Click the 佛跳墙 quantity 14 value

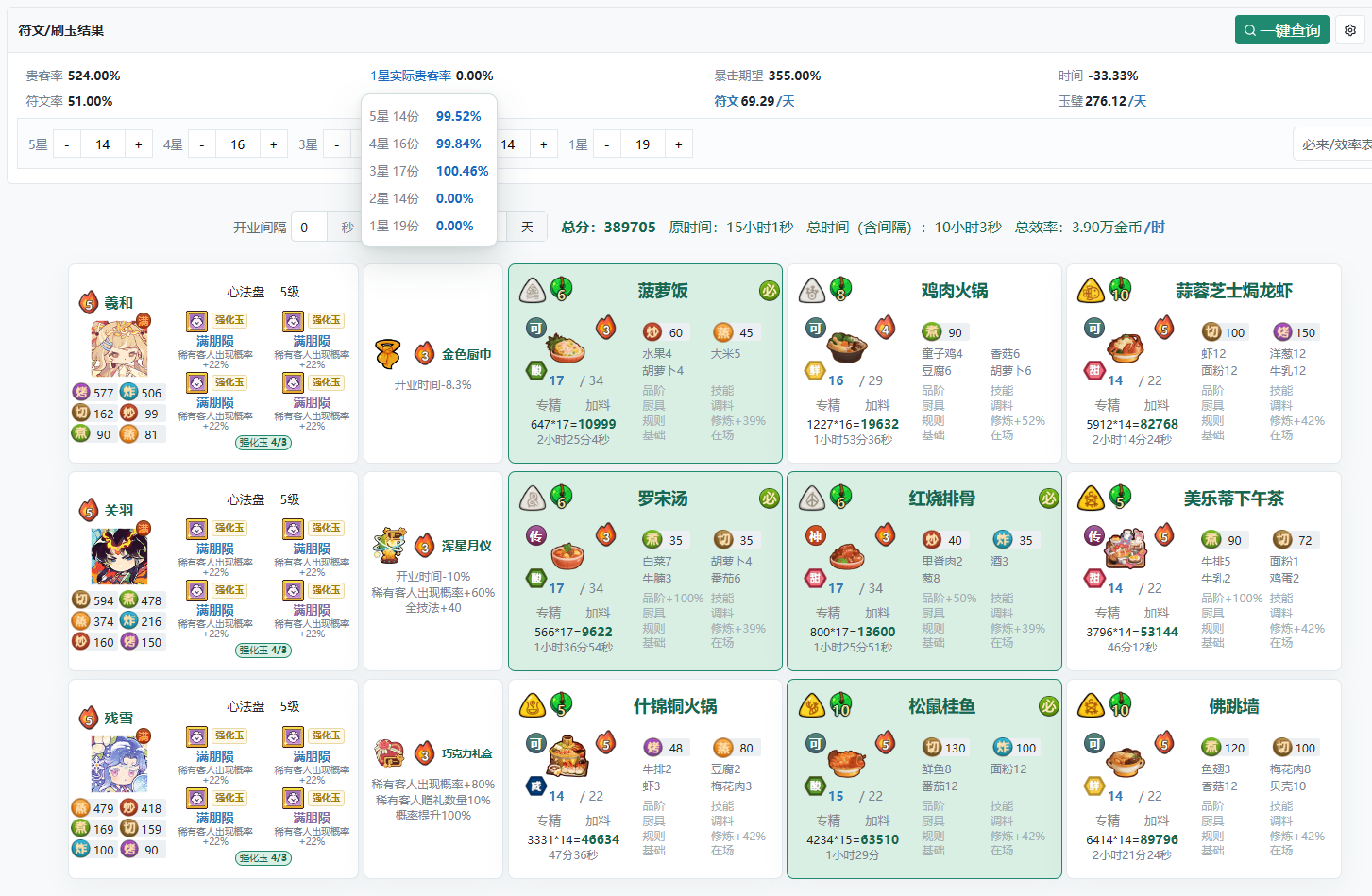[x=1116, y=796]
